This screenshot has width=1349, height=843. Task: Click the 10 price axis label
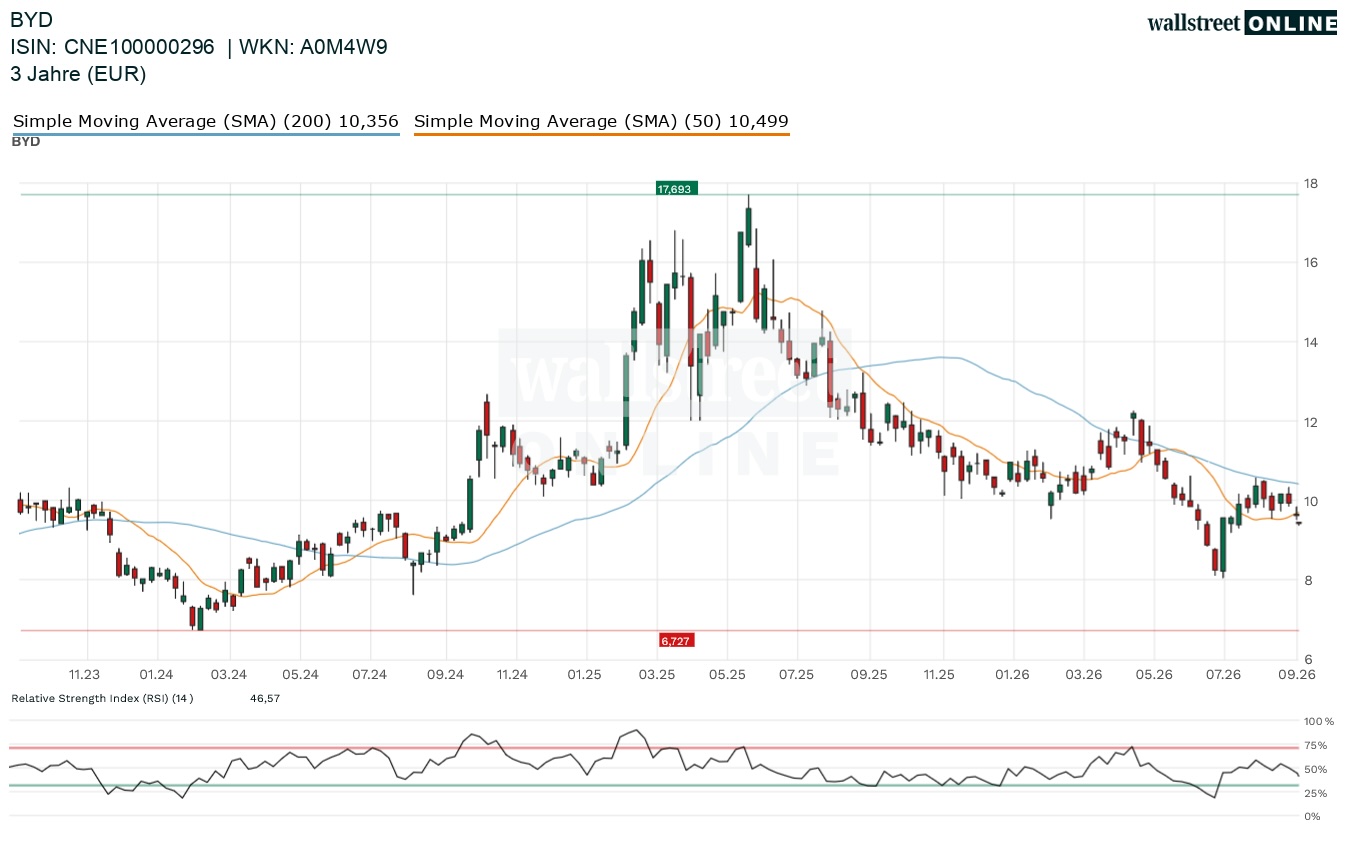pyautogui.click(x=1310, y=502)
